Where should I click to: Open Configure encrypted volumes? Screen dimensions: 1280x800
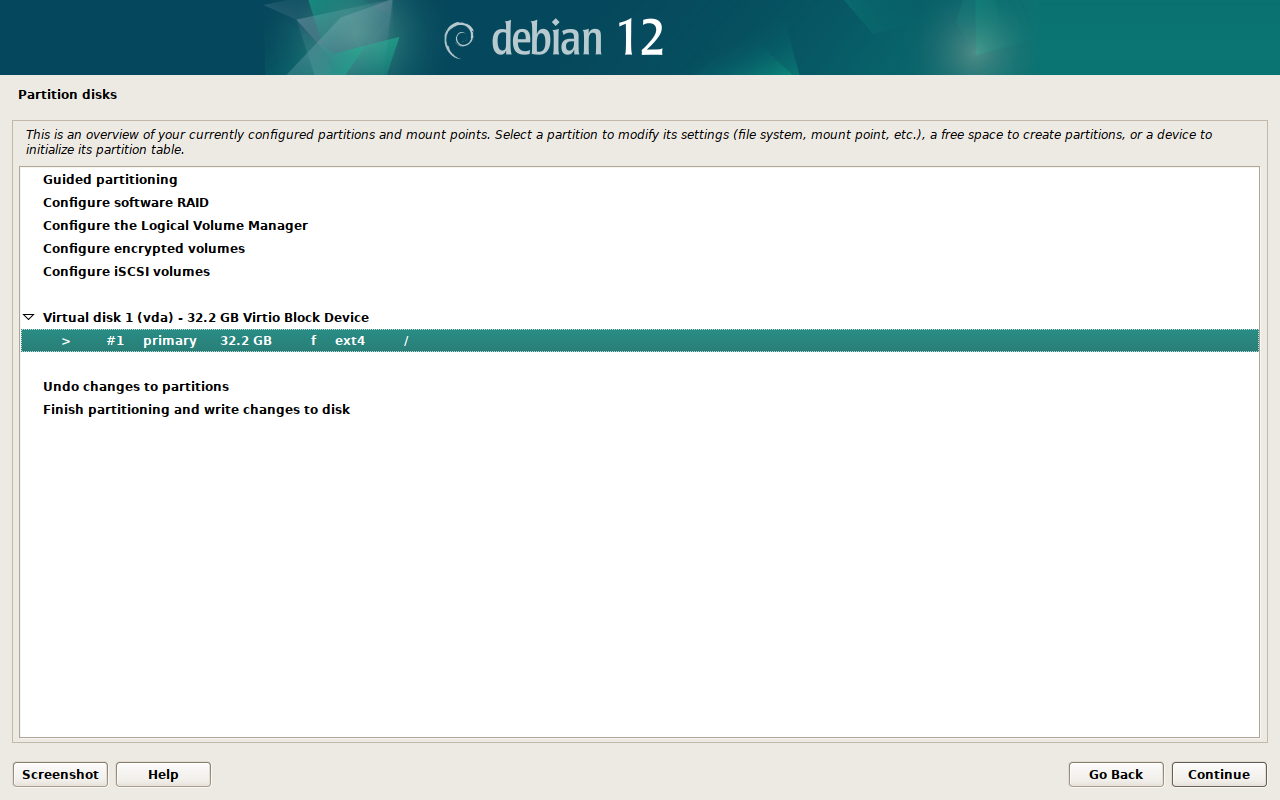pos(144,249)
